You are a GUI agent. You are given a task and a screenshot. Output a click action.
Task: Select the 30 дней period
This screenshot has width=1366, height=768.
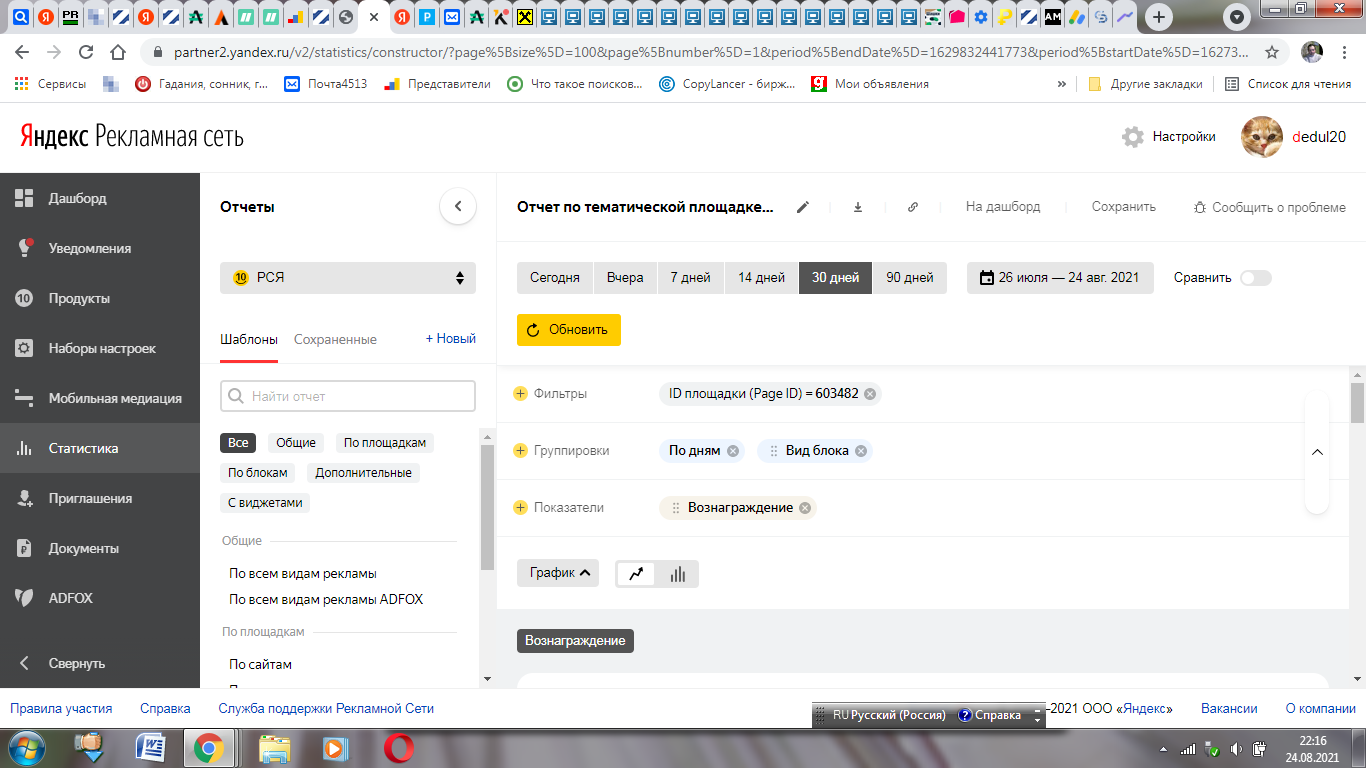(x=835, y=278)
